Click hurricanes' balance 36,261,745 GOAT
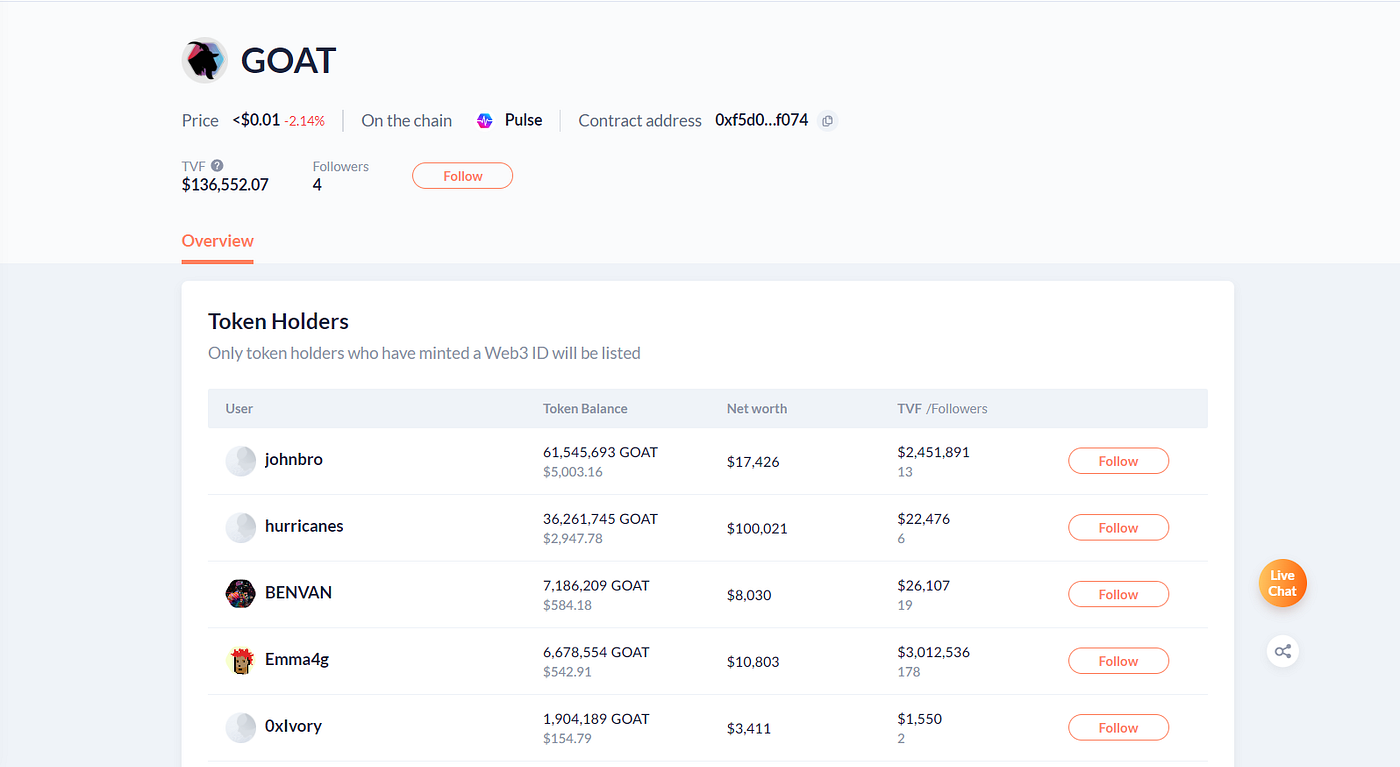The height and width of the screenshot is (767, 1400). (x=600, y=519)
